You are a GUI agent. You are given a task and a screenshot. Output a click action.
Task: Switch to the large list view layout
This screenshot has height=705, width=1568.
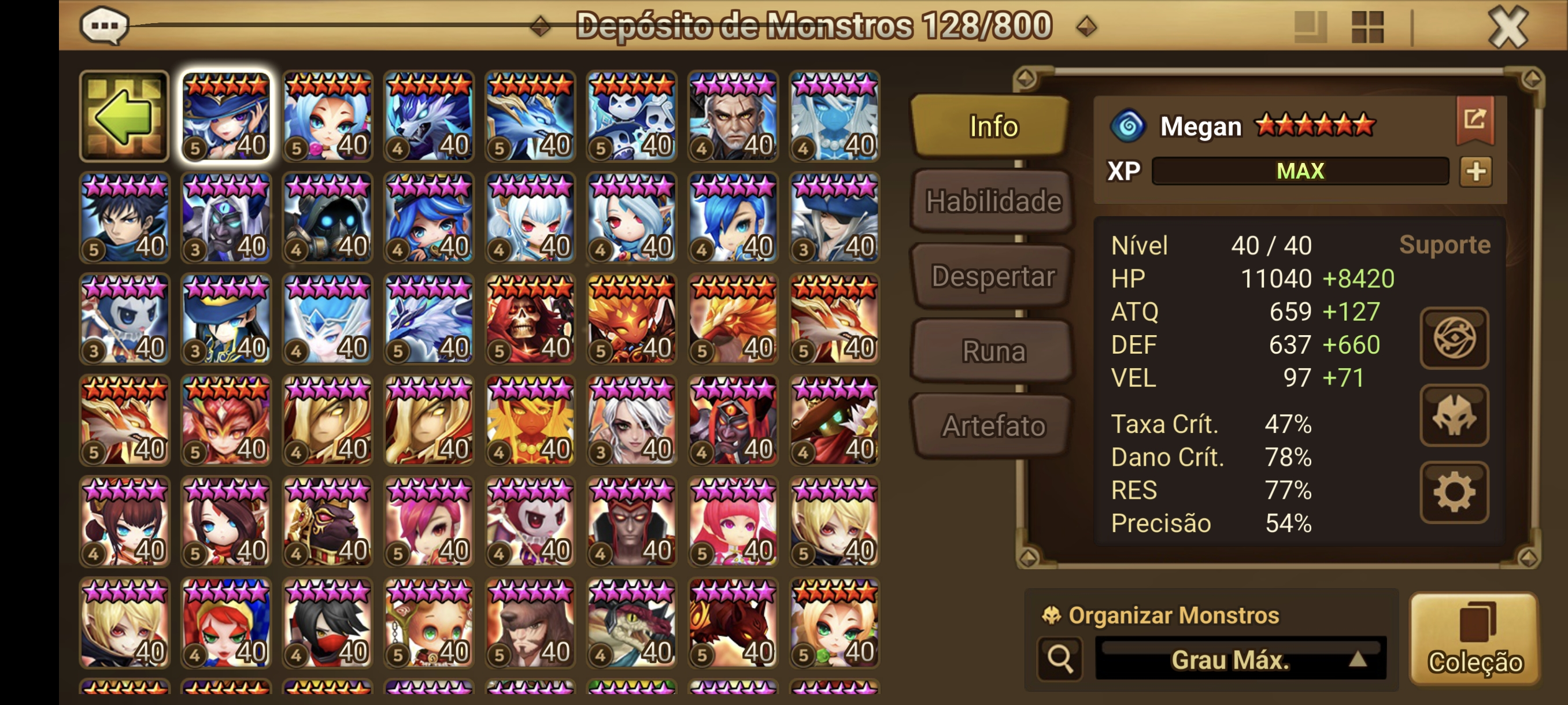pos(1310,27)
